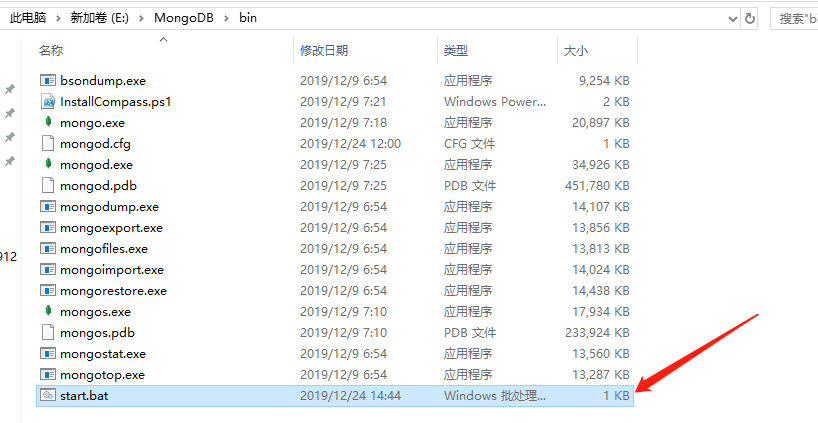
Task: Click the size 233,924 KB of mongos.pdb
Action: pos(597,333)
